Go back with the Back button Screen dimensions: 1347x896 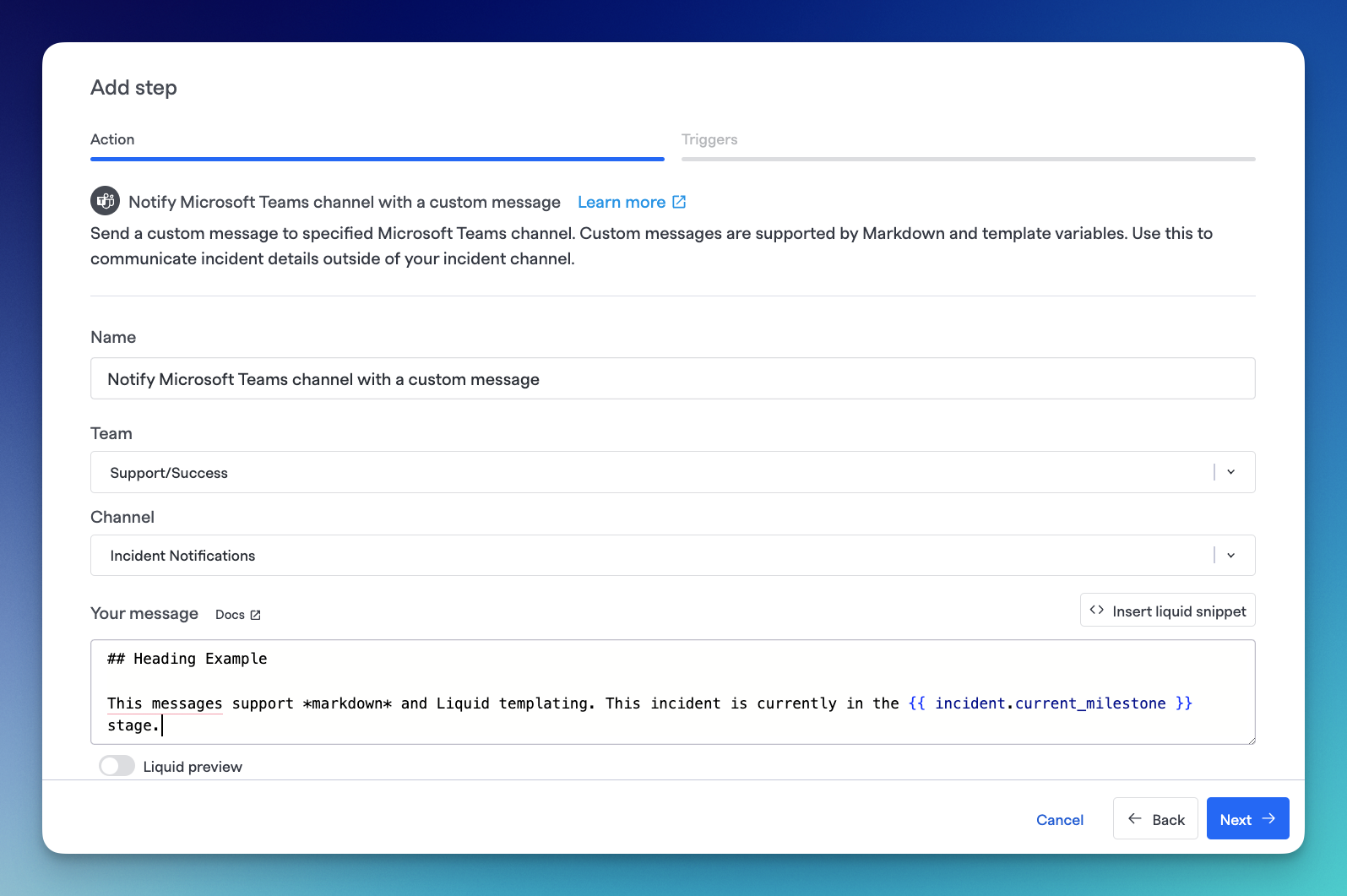point(1155,818)
